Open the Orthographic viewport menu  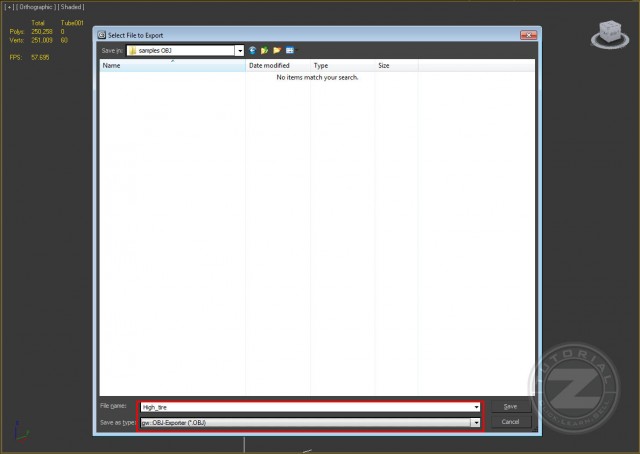click(x=34, y=6)
